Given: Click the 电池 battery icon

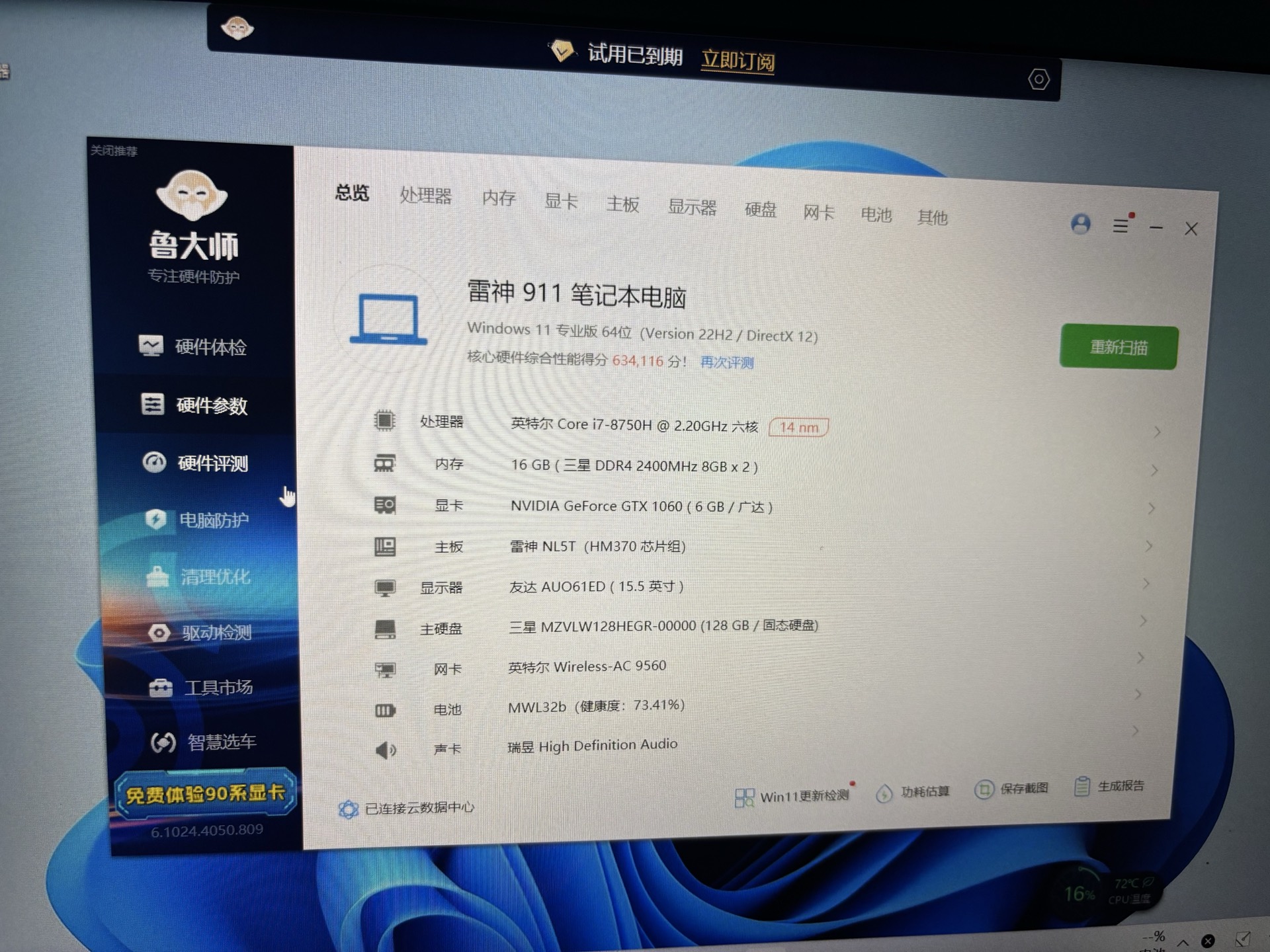Looking at the screenshot, I should click(x=385, y=711).
